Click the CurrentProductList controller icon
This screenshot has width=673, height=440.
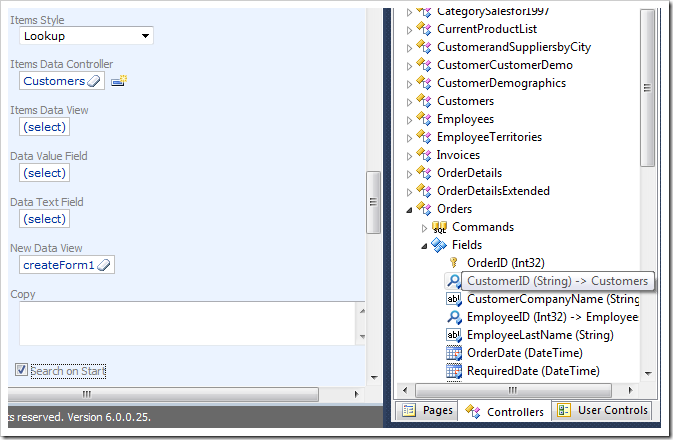pyautogui.click(x=424, y=29)
